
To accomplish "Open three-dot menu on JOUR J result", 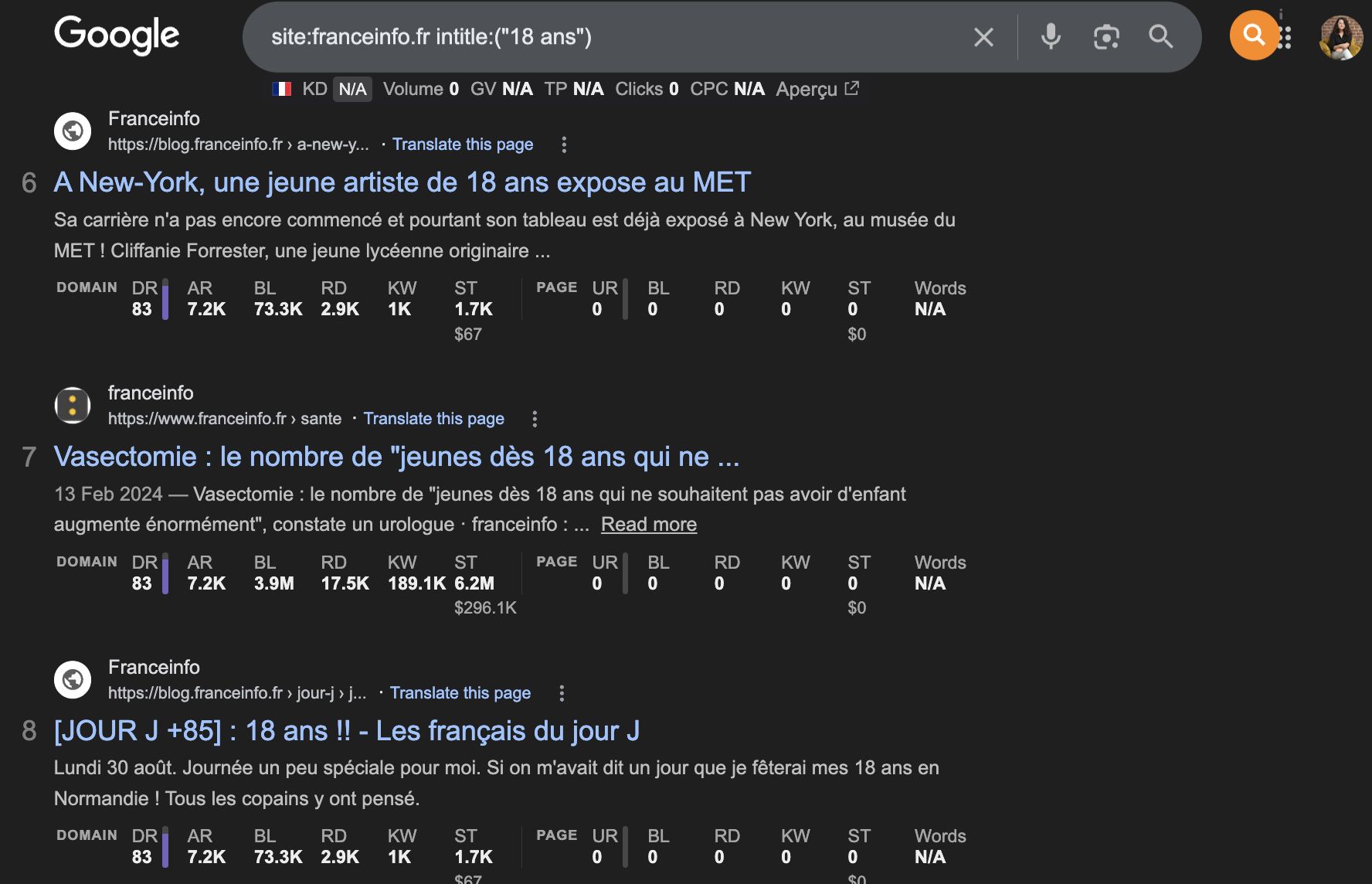I will (x=561, y=693).
